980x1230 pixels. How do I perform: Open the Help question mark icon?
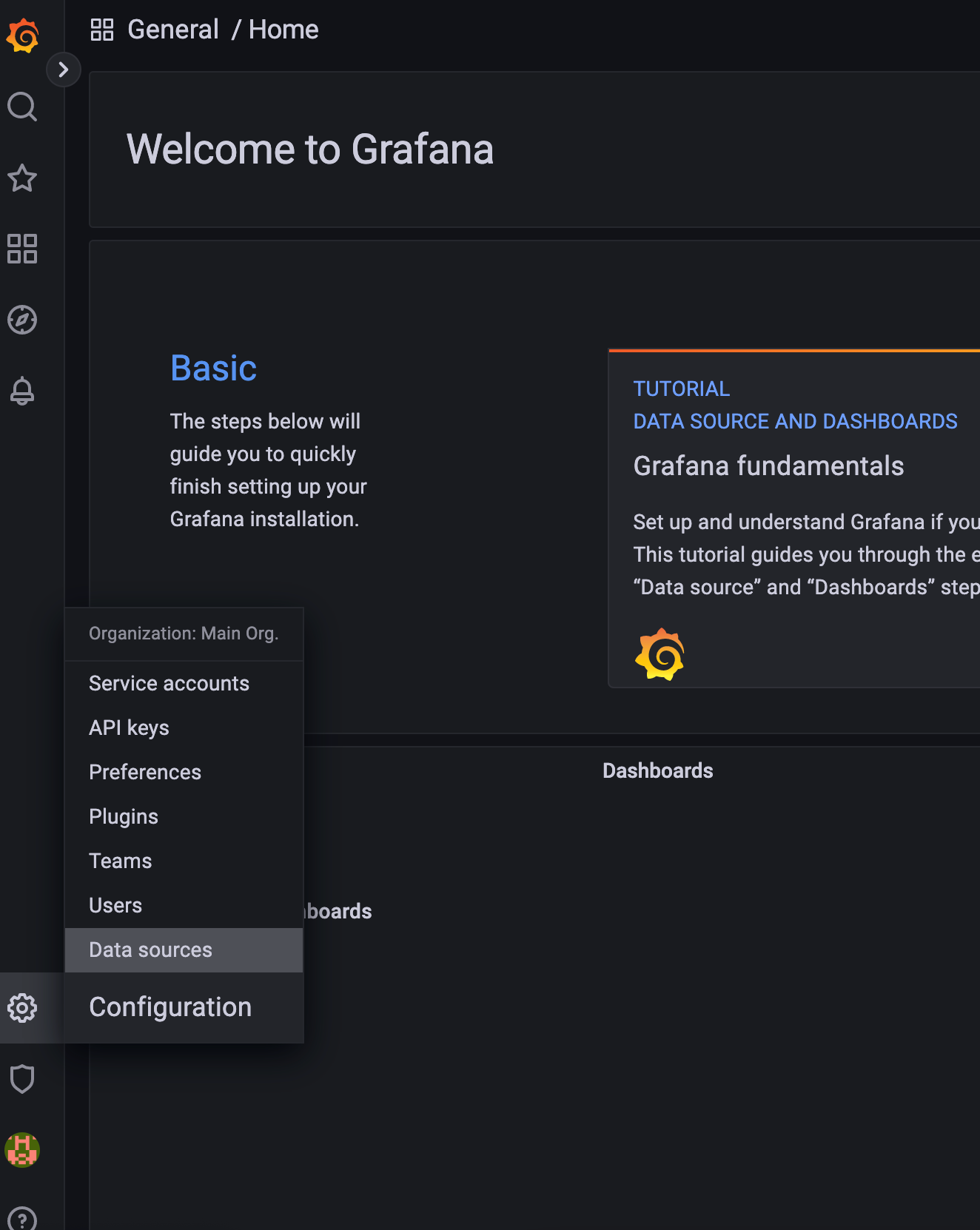pyautogui.click(x=22, y=1220)
